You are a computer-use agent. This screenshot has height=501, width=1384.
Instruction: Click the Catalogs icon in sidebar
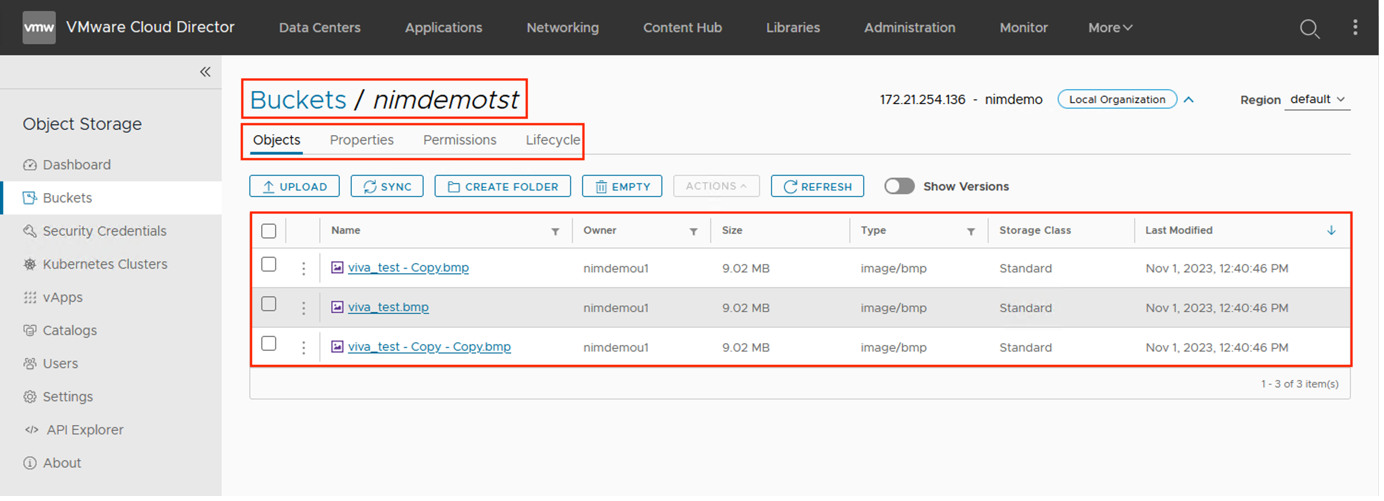coord(30,330)
